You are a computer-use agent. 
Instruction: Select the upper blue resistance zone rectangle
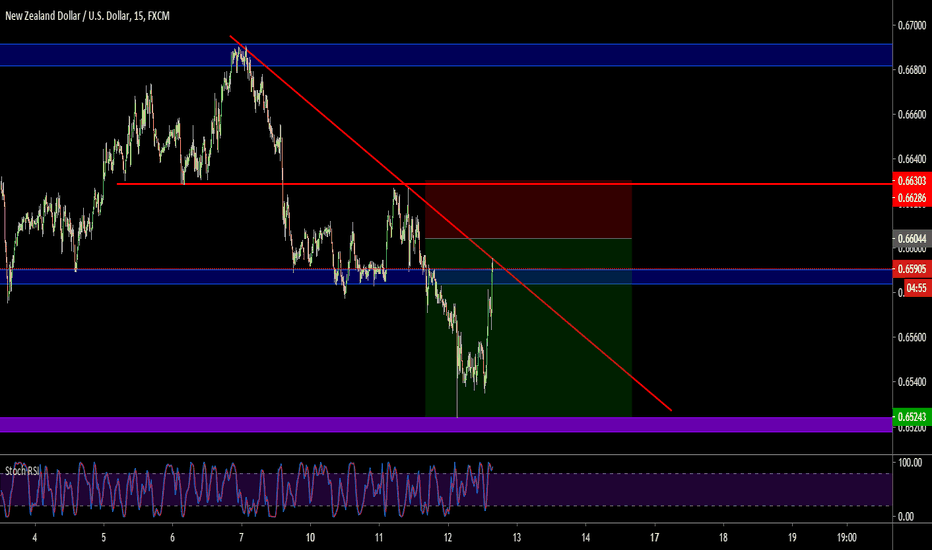446,55
